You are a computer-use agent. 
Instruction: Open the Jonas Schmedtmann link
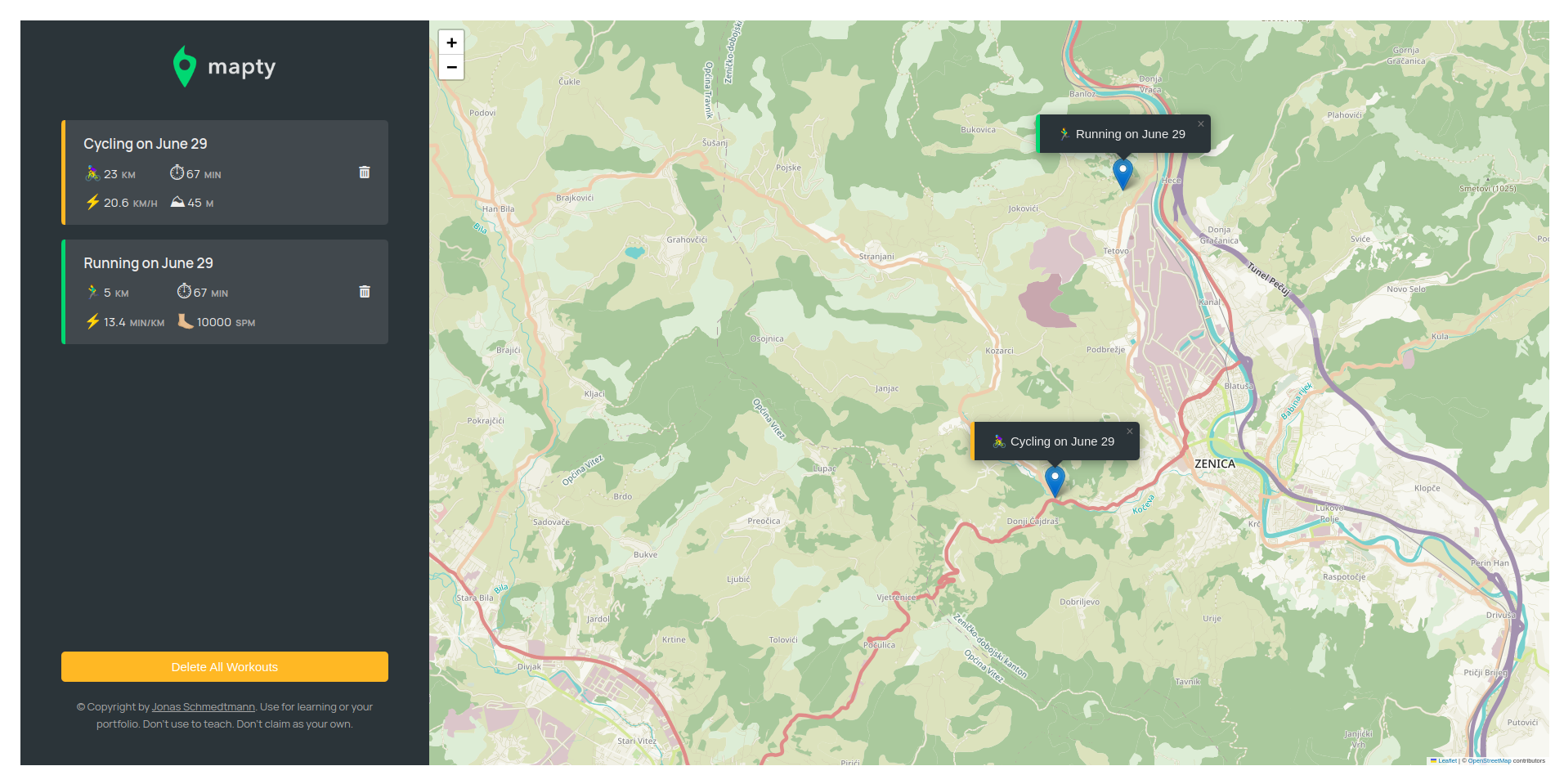(204, 707)
